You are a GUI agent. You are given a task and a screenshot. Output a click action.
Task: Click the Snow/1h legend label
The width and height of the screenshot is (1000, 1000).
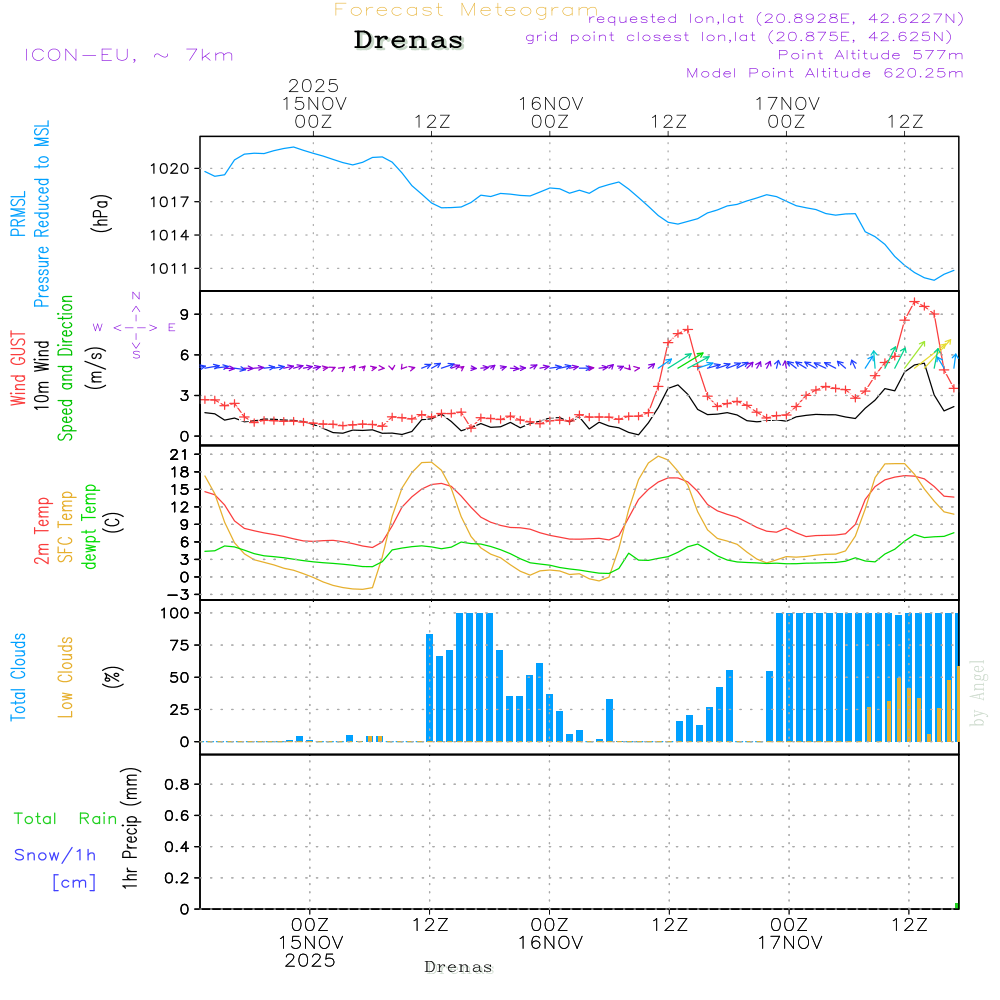[55, 855]
